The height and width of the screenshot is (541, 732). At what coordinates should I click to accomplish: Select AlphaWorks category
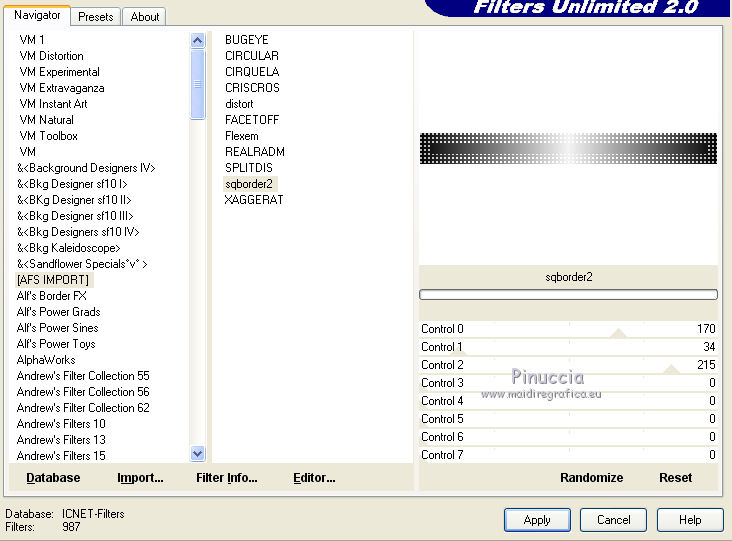tap(46, 360)
